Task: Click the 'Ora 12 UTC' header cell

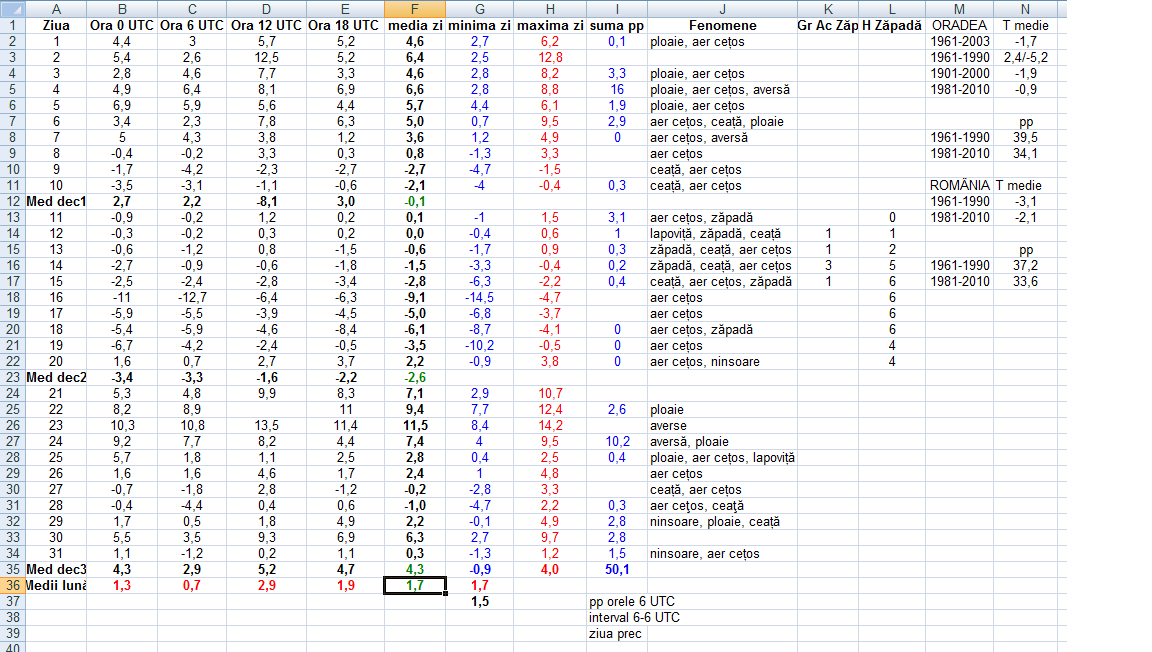Action: [266, 26]
